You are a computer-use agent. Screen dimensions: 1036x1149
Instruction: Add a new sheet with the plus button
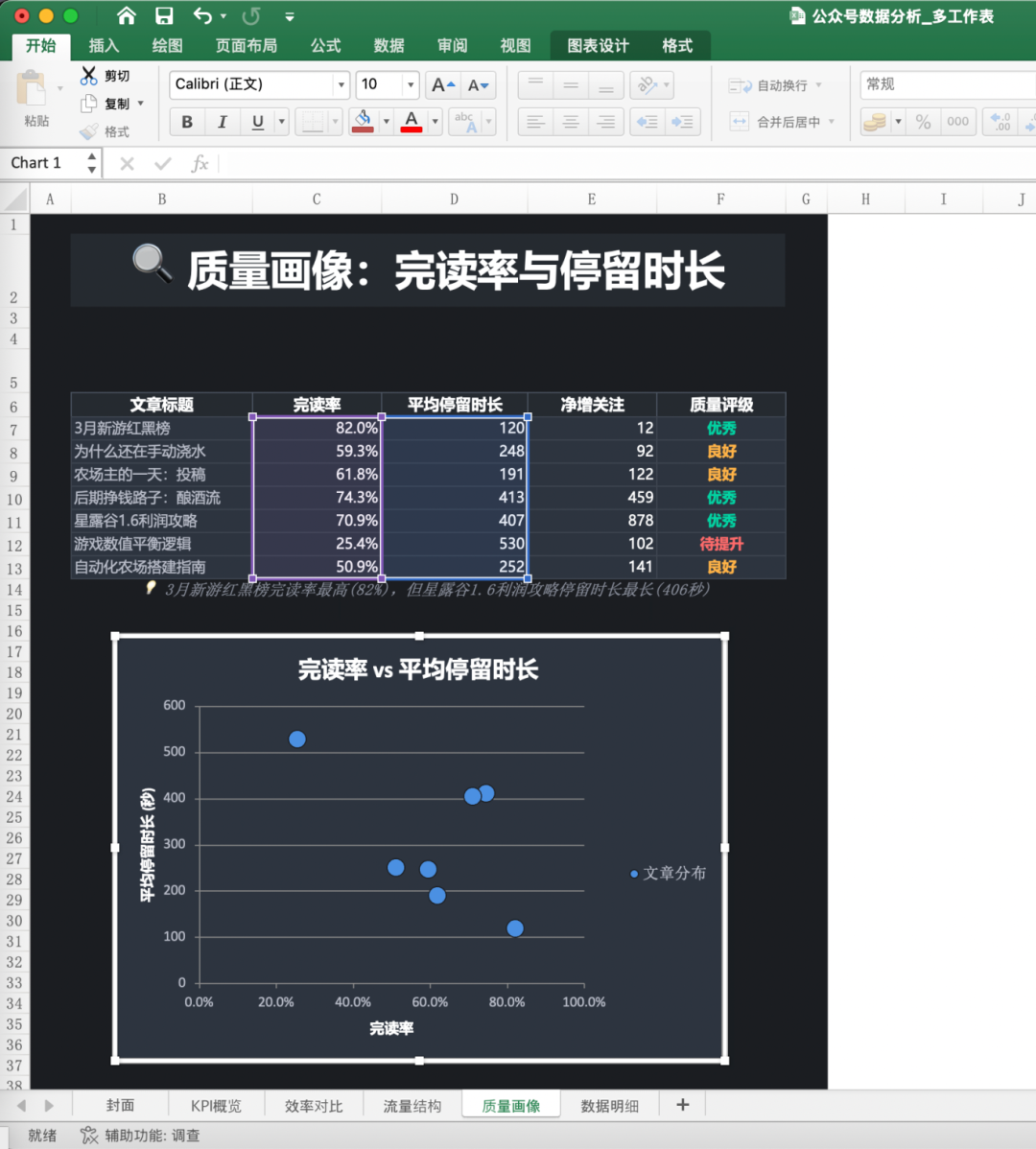(682, 1105)
